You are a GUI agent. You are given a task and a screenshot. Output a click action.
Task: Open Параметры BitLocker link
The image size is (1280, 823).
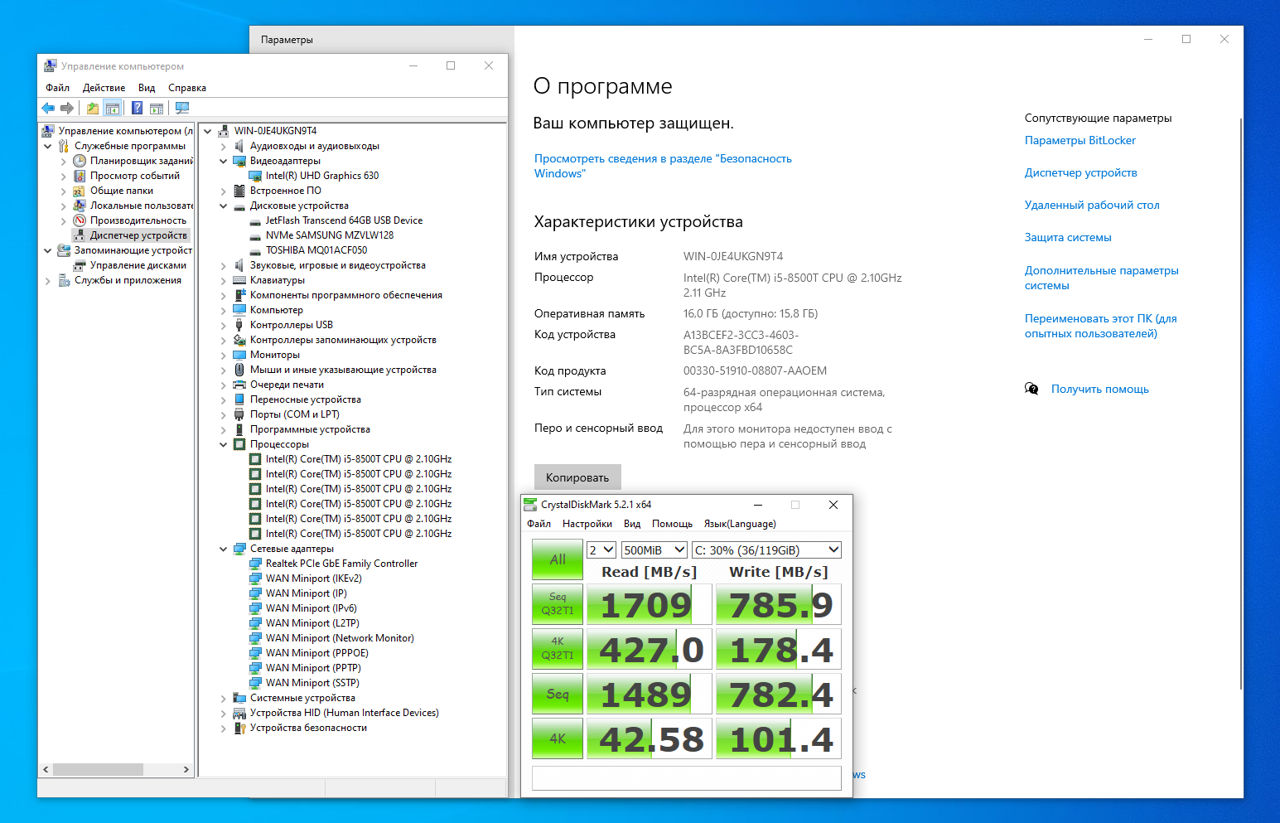(1080, 140)
